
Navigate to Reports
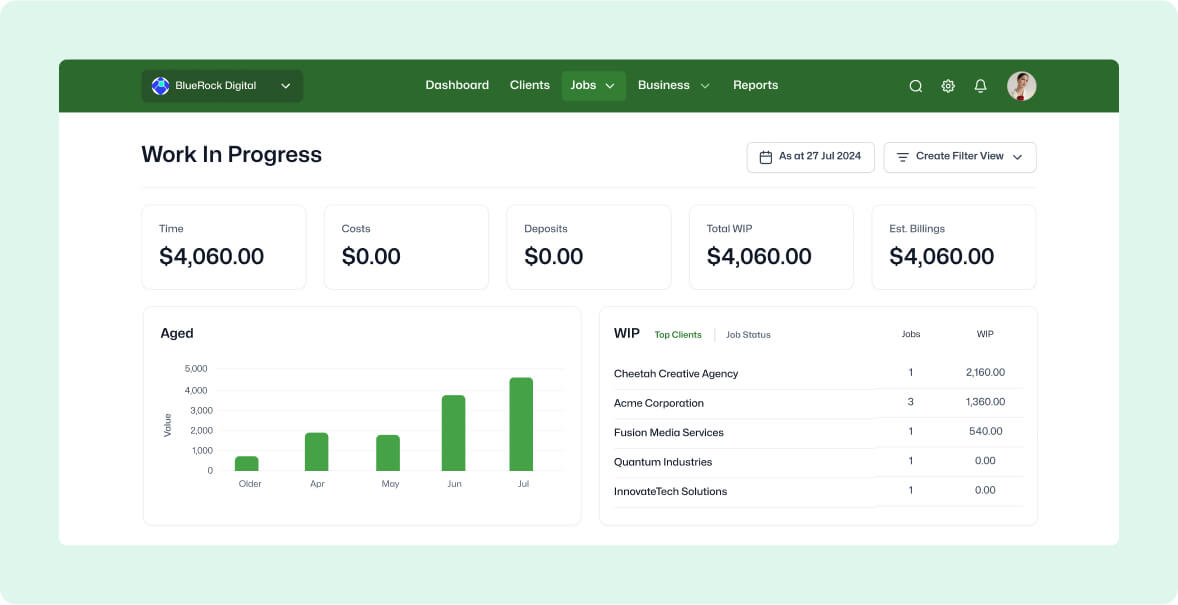click(x=755, y=86)
